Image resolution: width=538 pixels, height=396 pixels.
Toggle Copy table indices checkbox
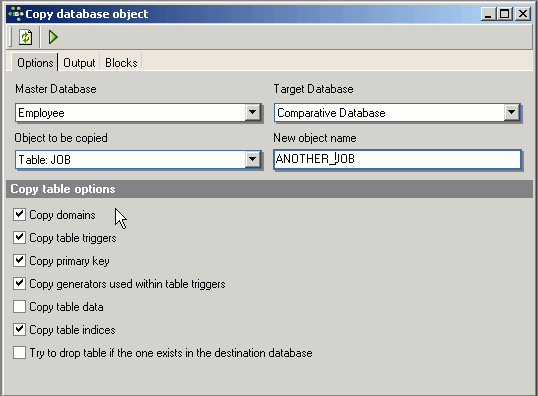[20, 329]
